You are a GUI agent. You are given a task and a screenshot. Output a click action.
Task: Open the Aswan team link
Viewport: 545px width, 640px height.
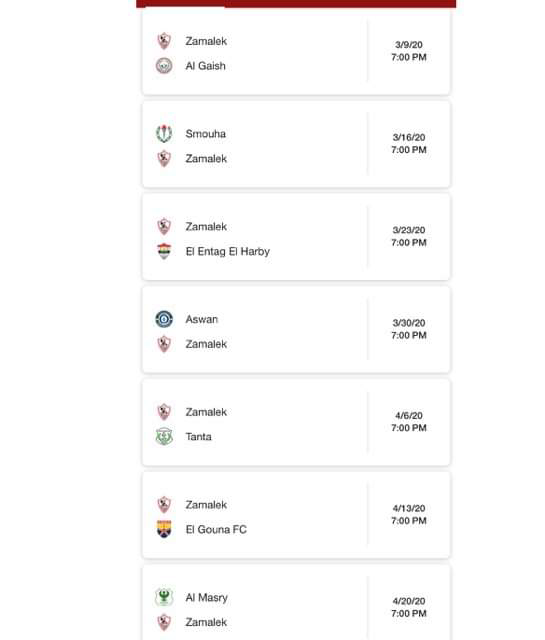(x=202, y=319)
